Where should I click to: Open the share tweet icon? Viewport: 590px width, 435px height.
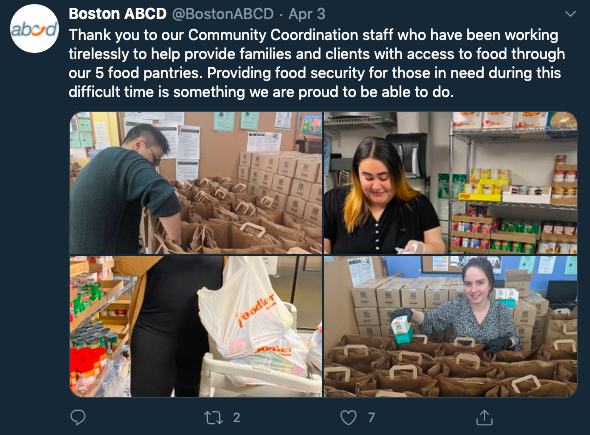click(x=484, y=417)
